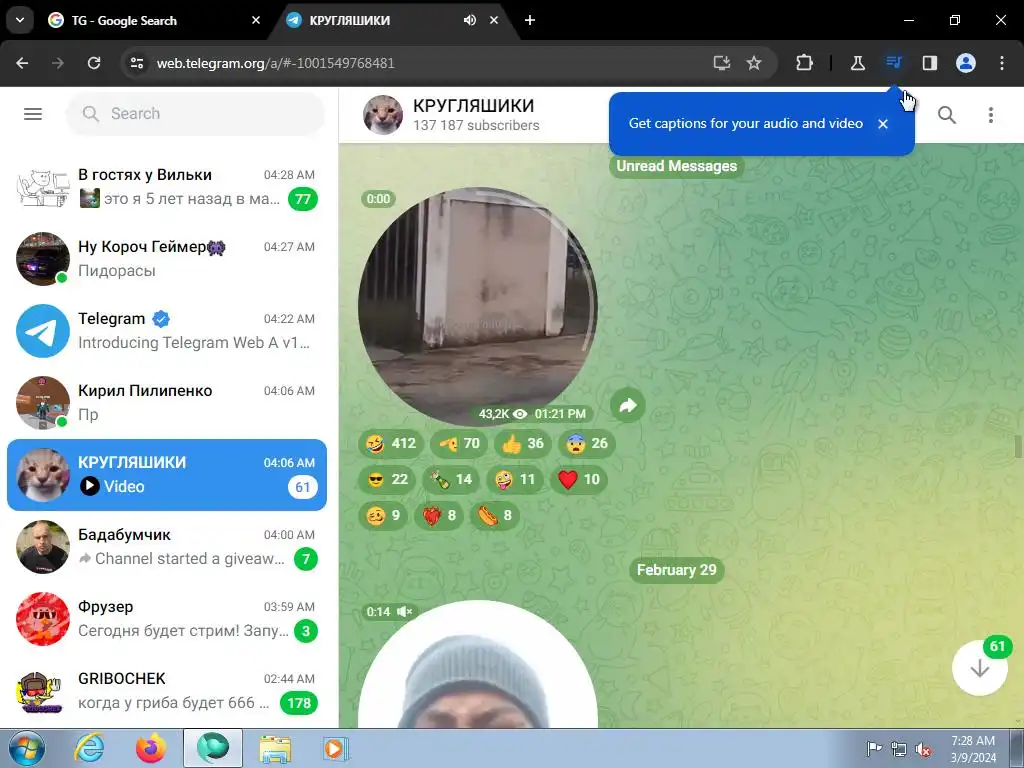Image resolution: width=1024 pixels, height=768 pixels.
Task: Forward the round video with share arrow
Action: tap(628, 406)
